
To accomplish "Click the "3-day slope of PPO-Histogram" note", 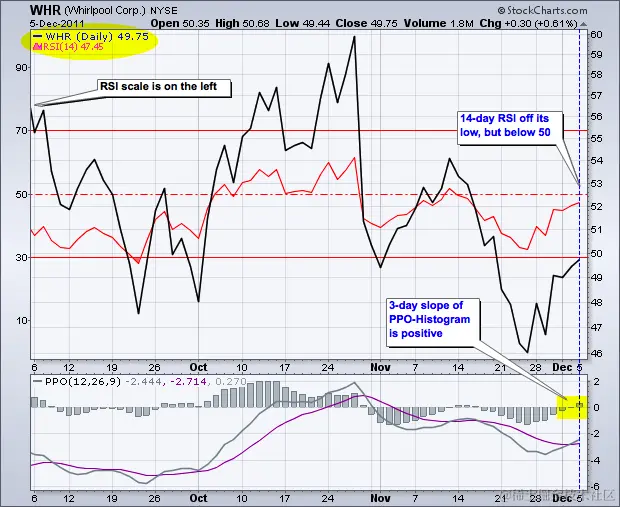I will [x=433, y=322].
